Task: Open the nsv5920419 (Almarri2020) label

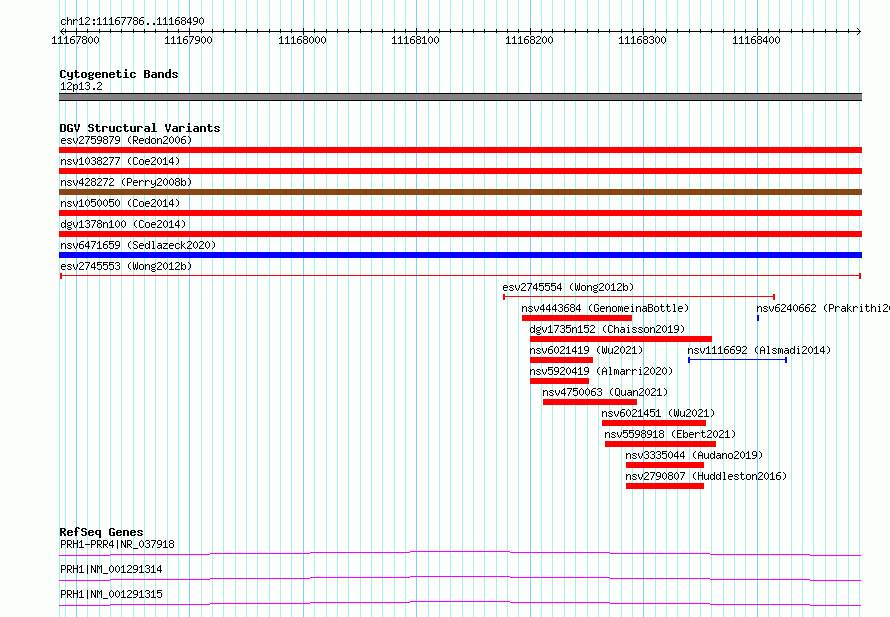Action: (x=601, y=371)
